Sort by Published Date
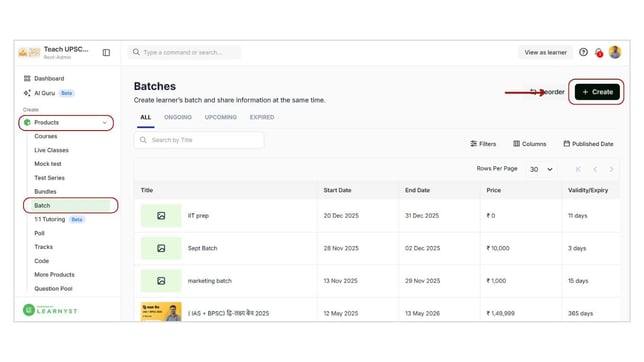 (588, 144)
